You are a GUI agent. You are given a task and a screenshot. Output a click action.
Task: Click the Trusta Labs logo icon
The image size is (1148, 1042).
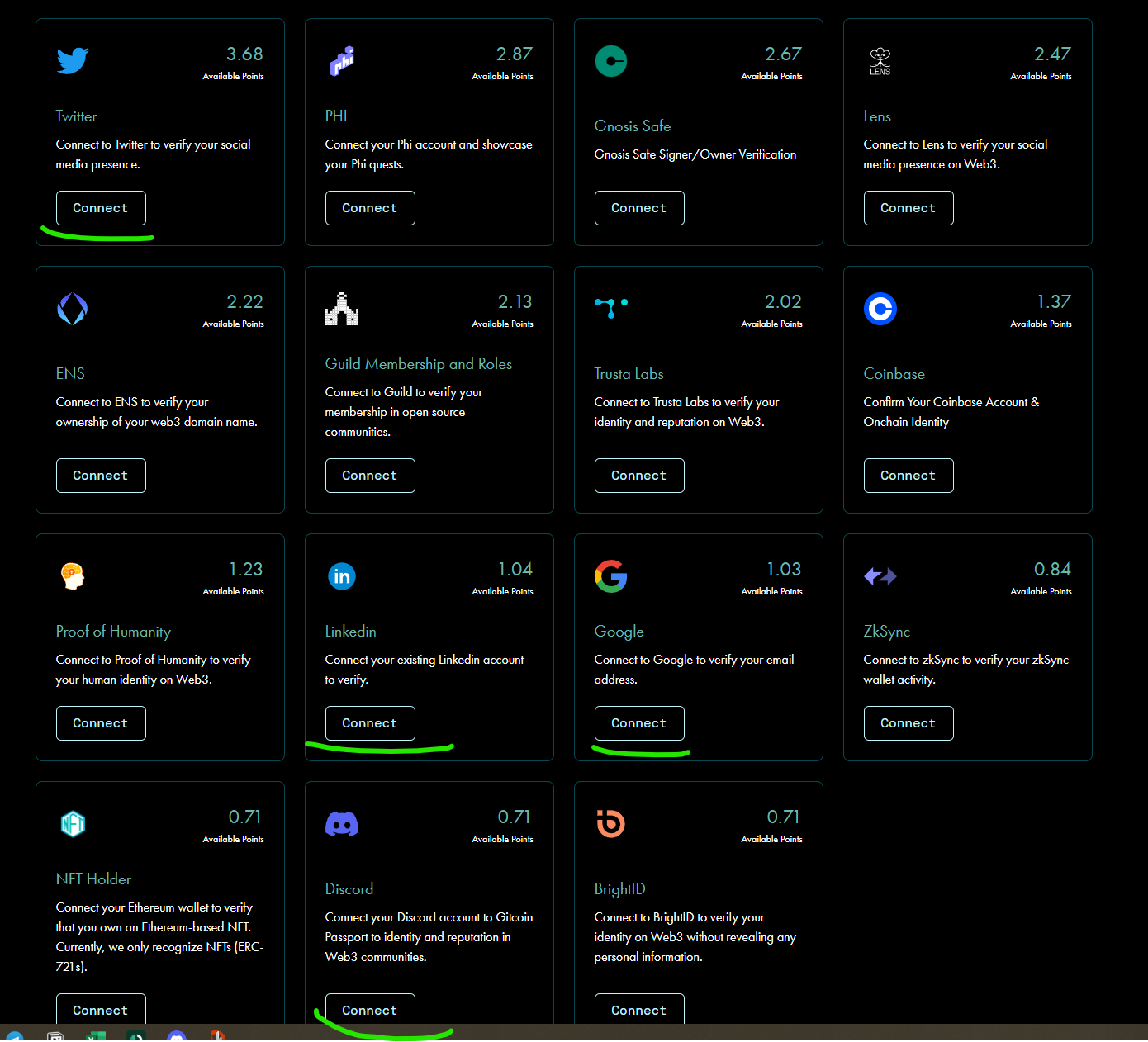coord(611,307)
